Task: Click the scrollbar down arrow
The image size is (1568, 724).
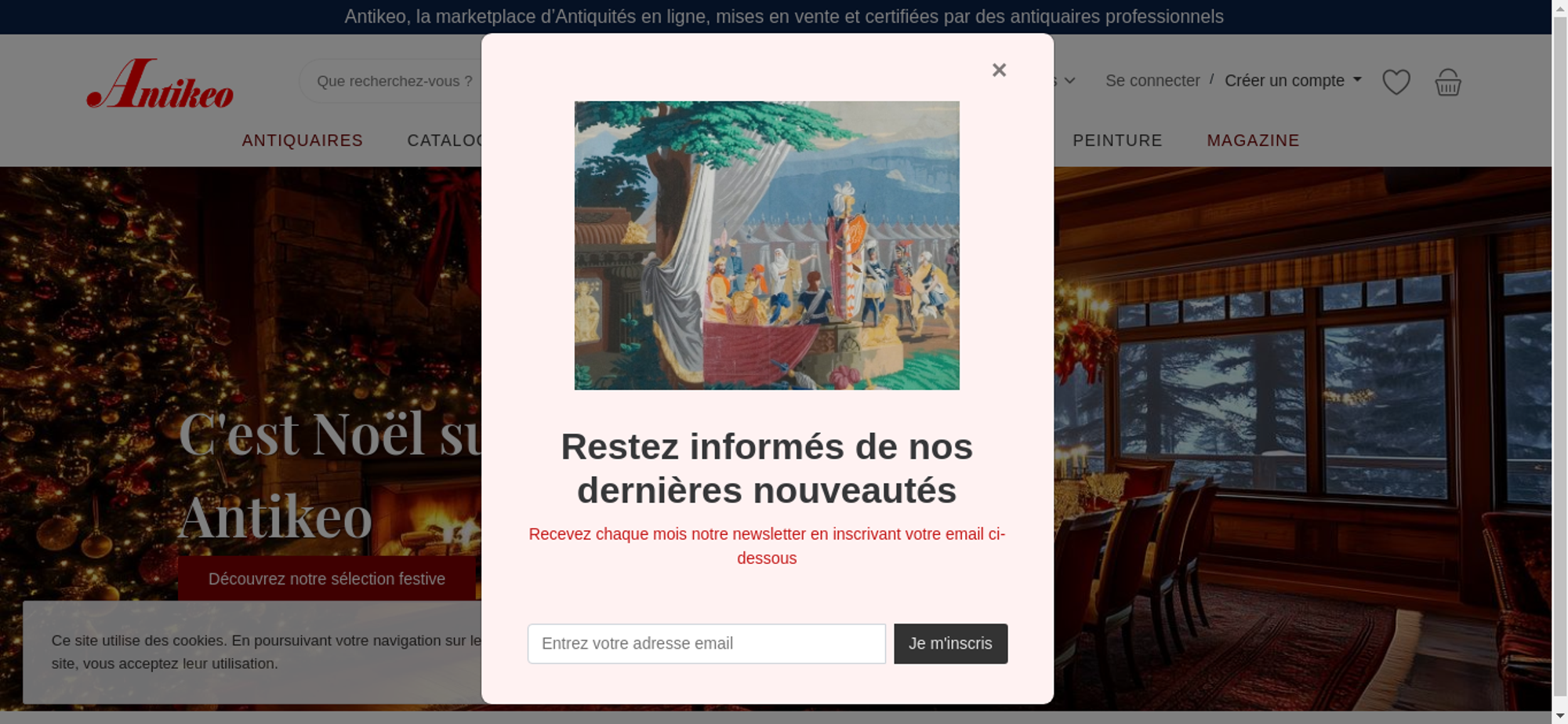Action: 1560,716
